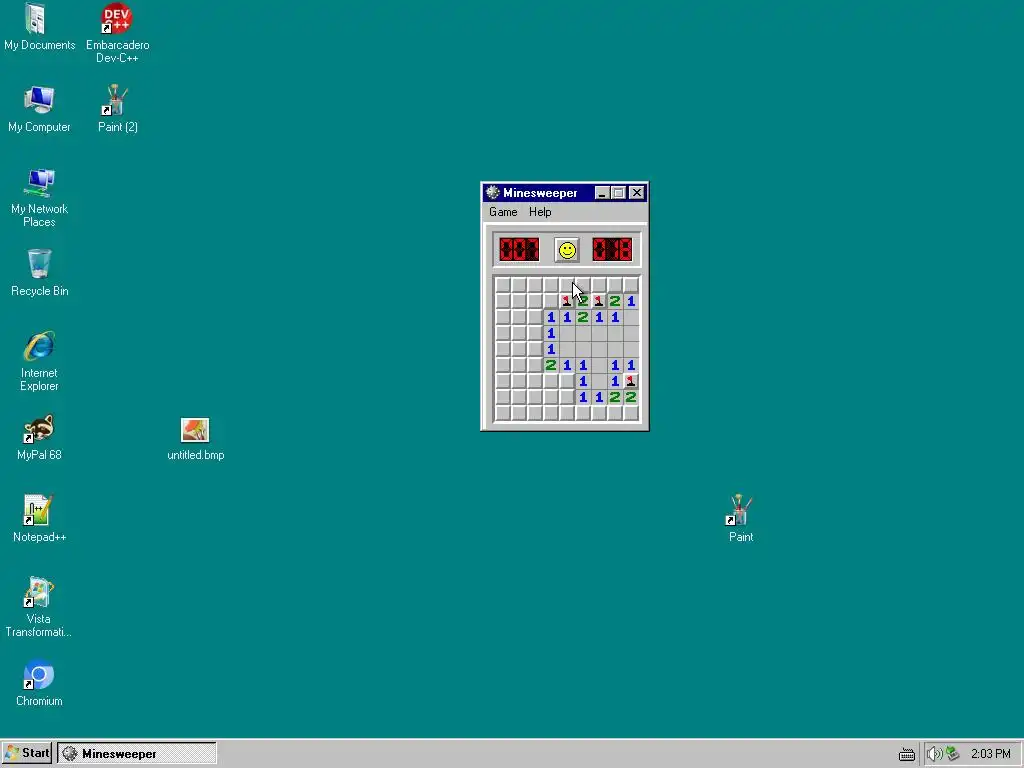Click the bottom-right covered cell of the minefield
1024x768 pixels.
(631, 413)
